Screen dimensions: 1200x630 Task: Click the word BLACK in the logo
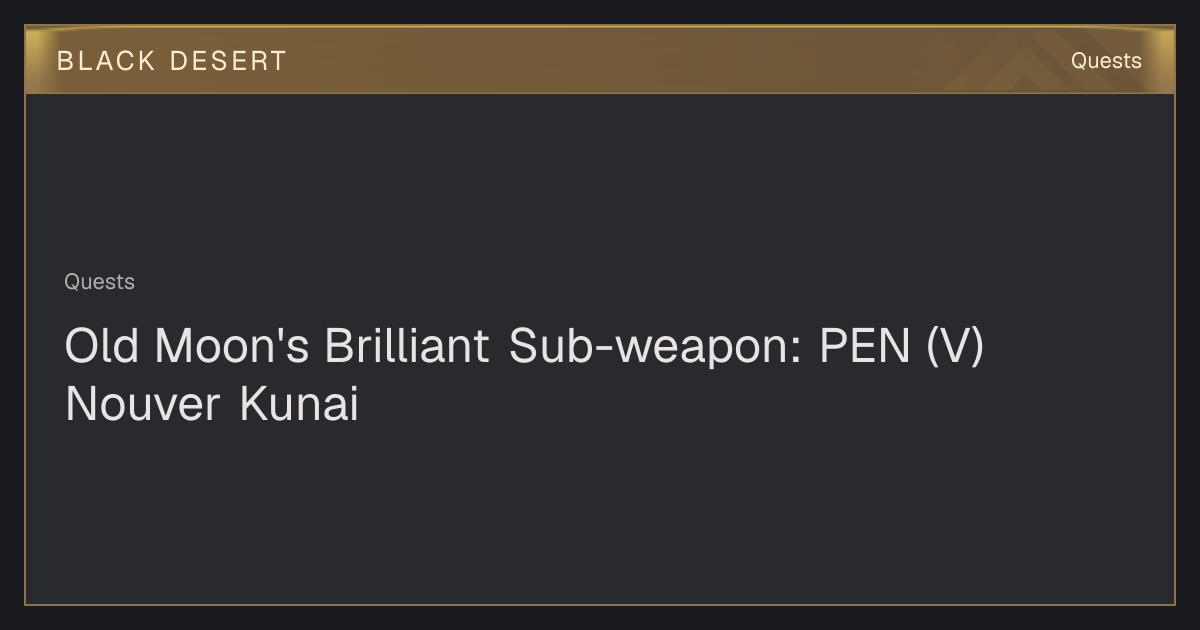[106, 61]
